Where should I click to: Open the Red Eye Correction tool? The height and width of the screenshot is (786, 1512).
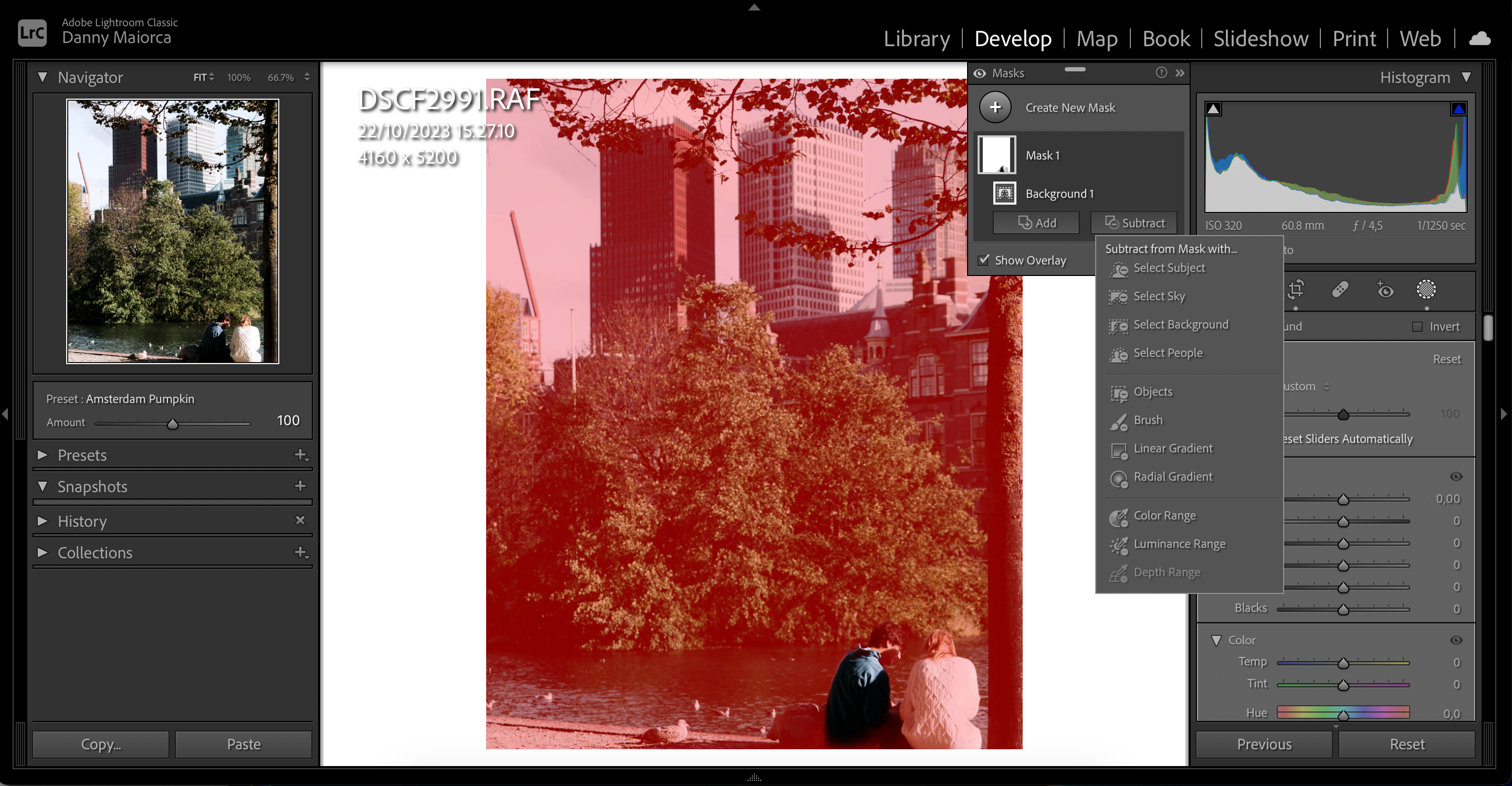[1383, 290]
